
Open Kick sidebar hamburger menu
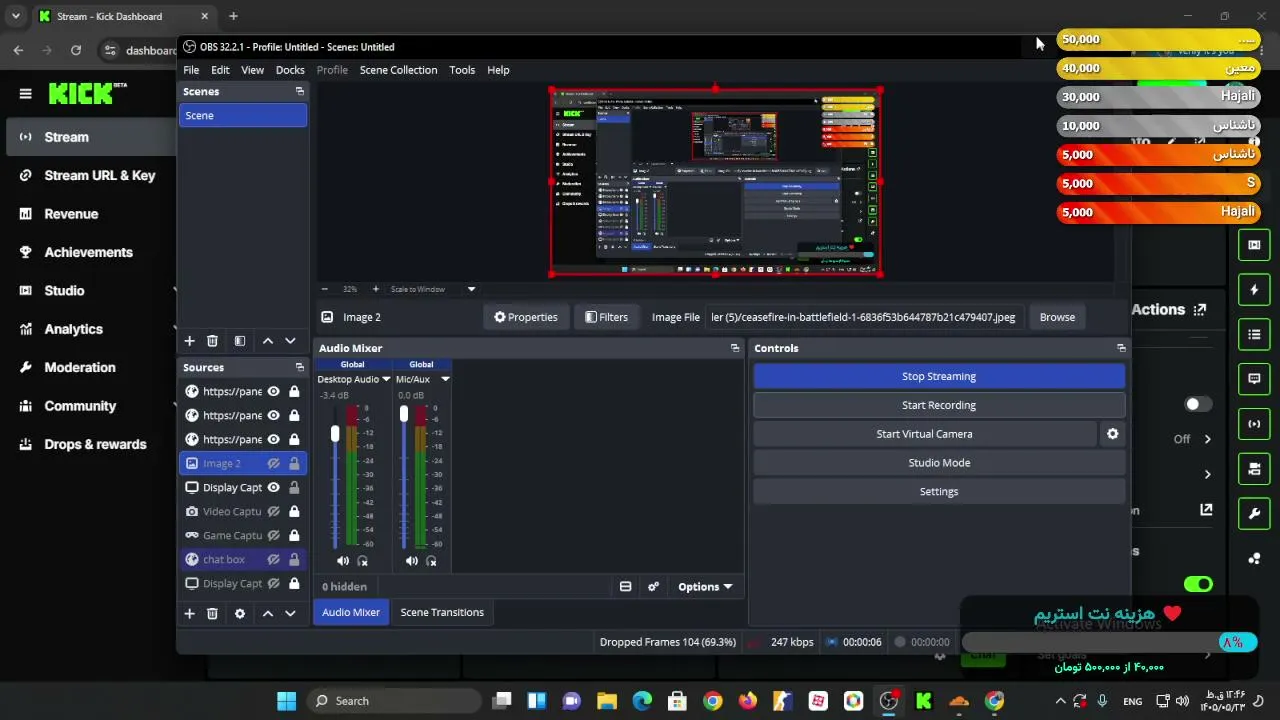pos(25,94)
